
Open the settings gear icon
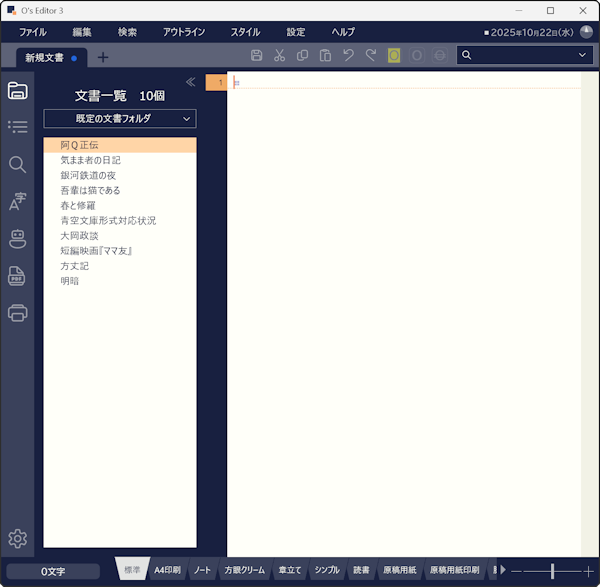pos(17,539)
